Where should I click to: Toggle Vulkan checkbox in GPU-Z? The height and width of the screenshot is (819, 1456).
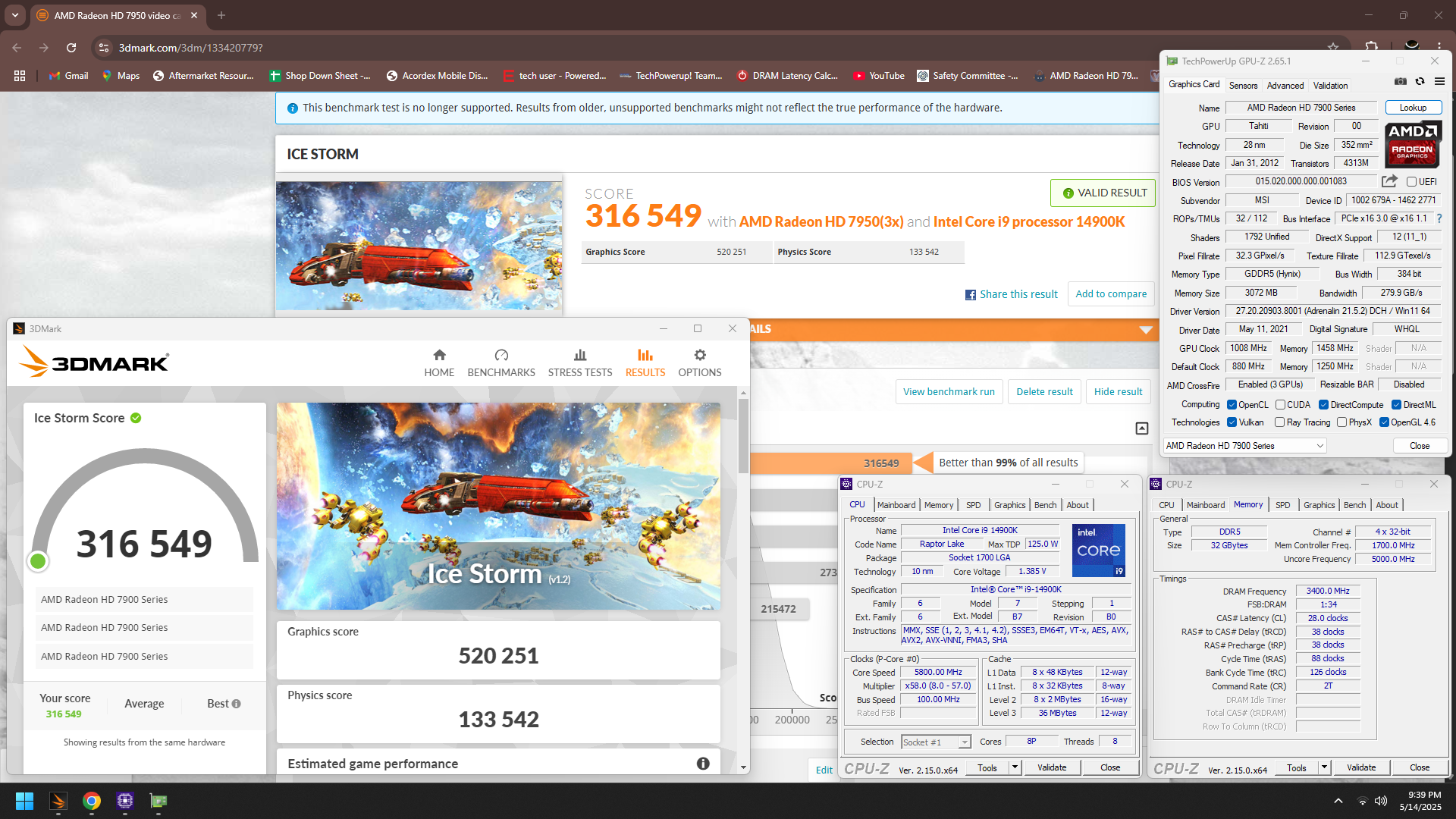click(1232, 422)
